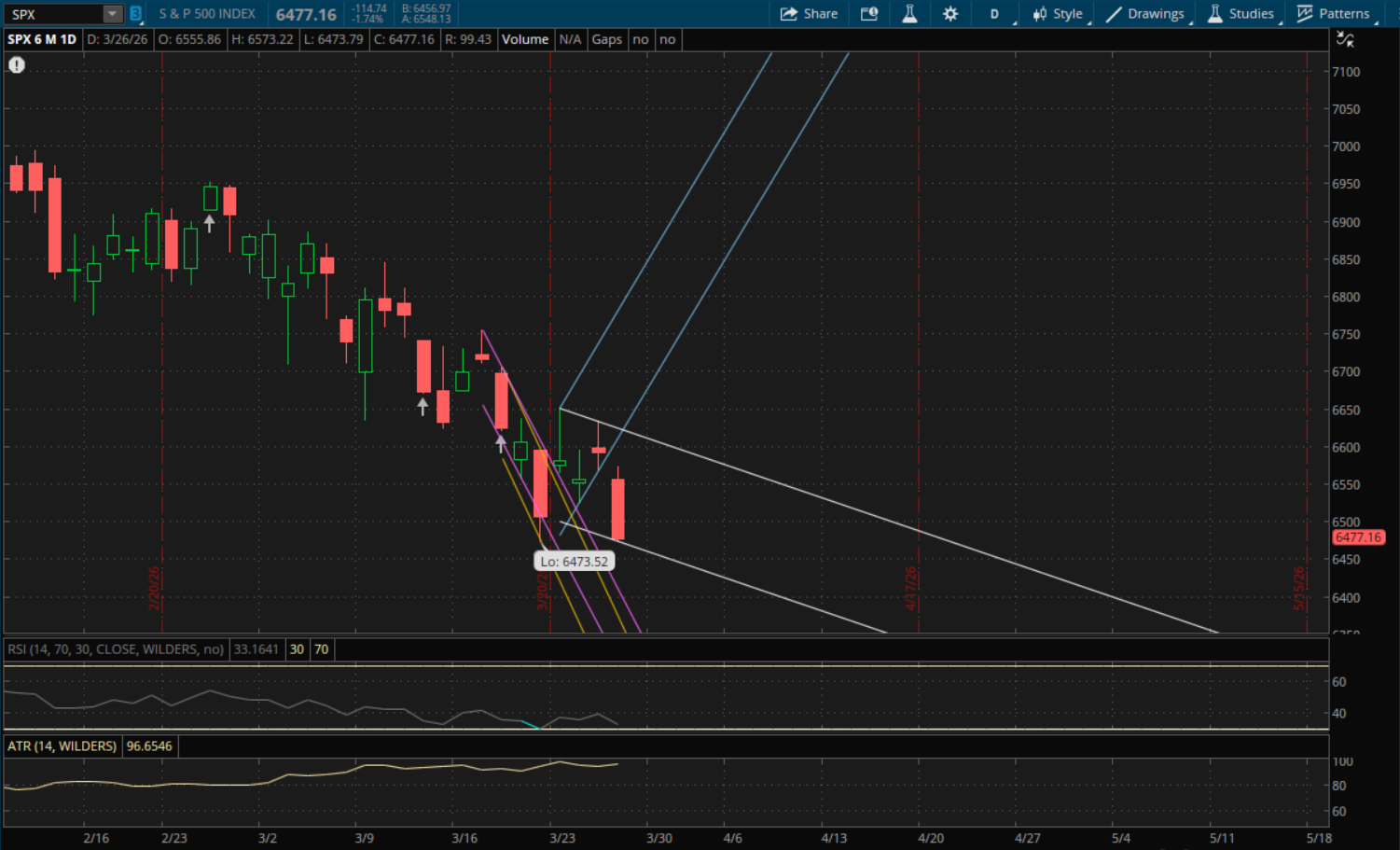Viewport: 1400px width, 850px height.
Task: Click the Lo: 6473.52 price bubble
Action: pos(574,562)
